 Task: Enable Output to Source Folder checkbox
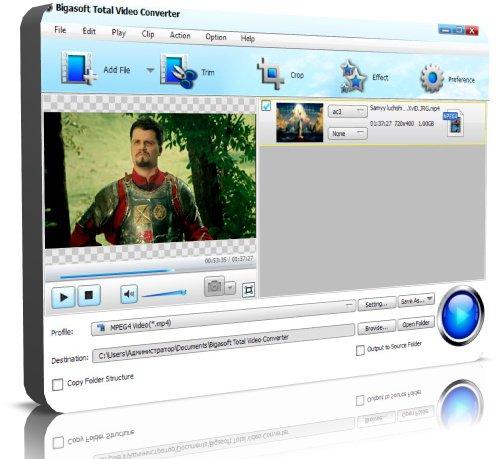(360, 350)
